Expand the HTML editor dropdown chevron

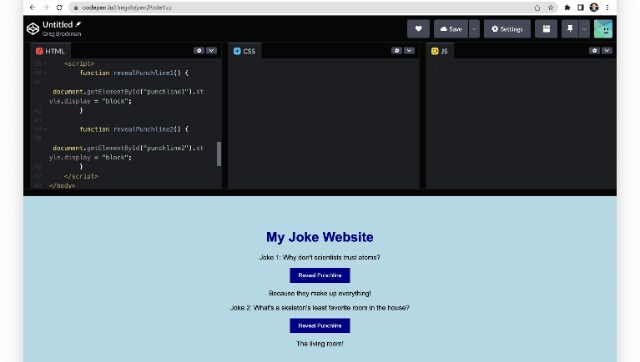[211, 51]
